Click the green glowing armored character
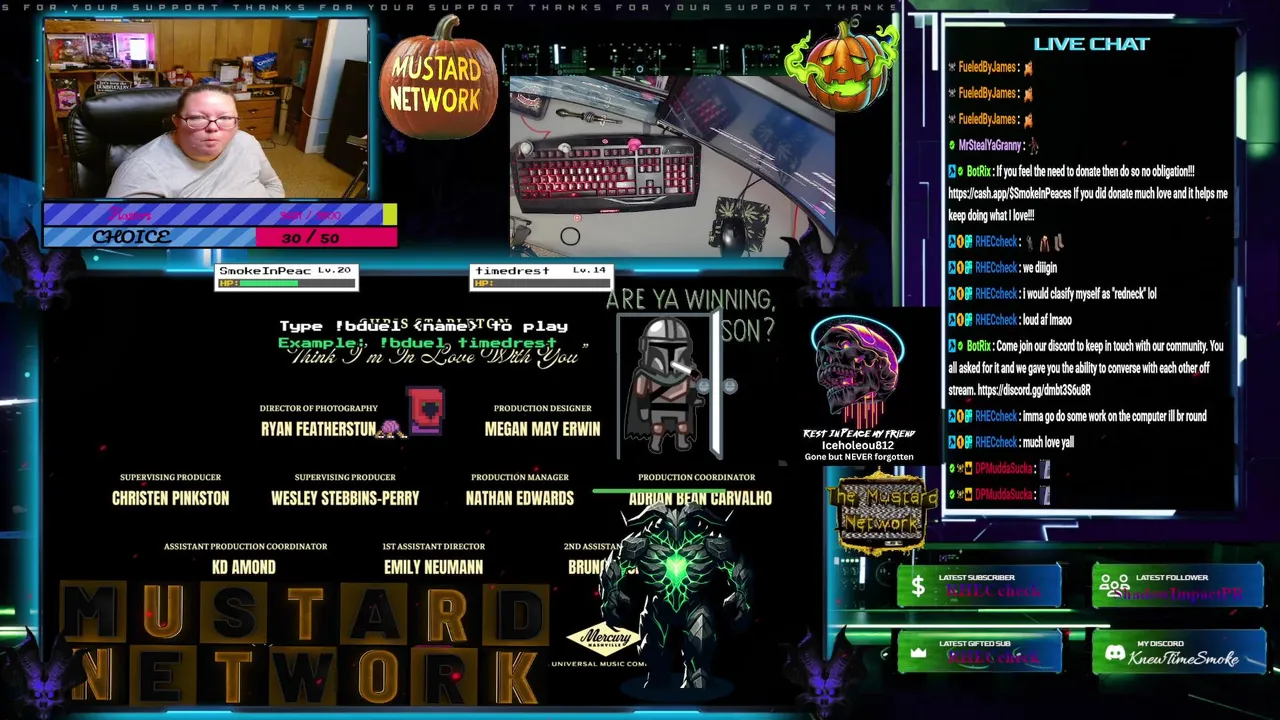Viewport: 1280px width, 720px height. click(x=677, y=595)
